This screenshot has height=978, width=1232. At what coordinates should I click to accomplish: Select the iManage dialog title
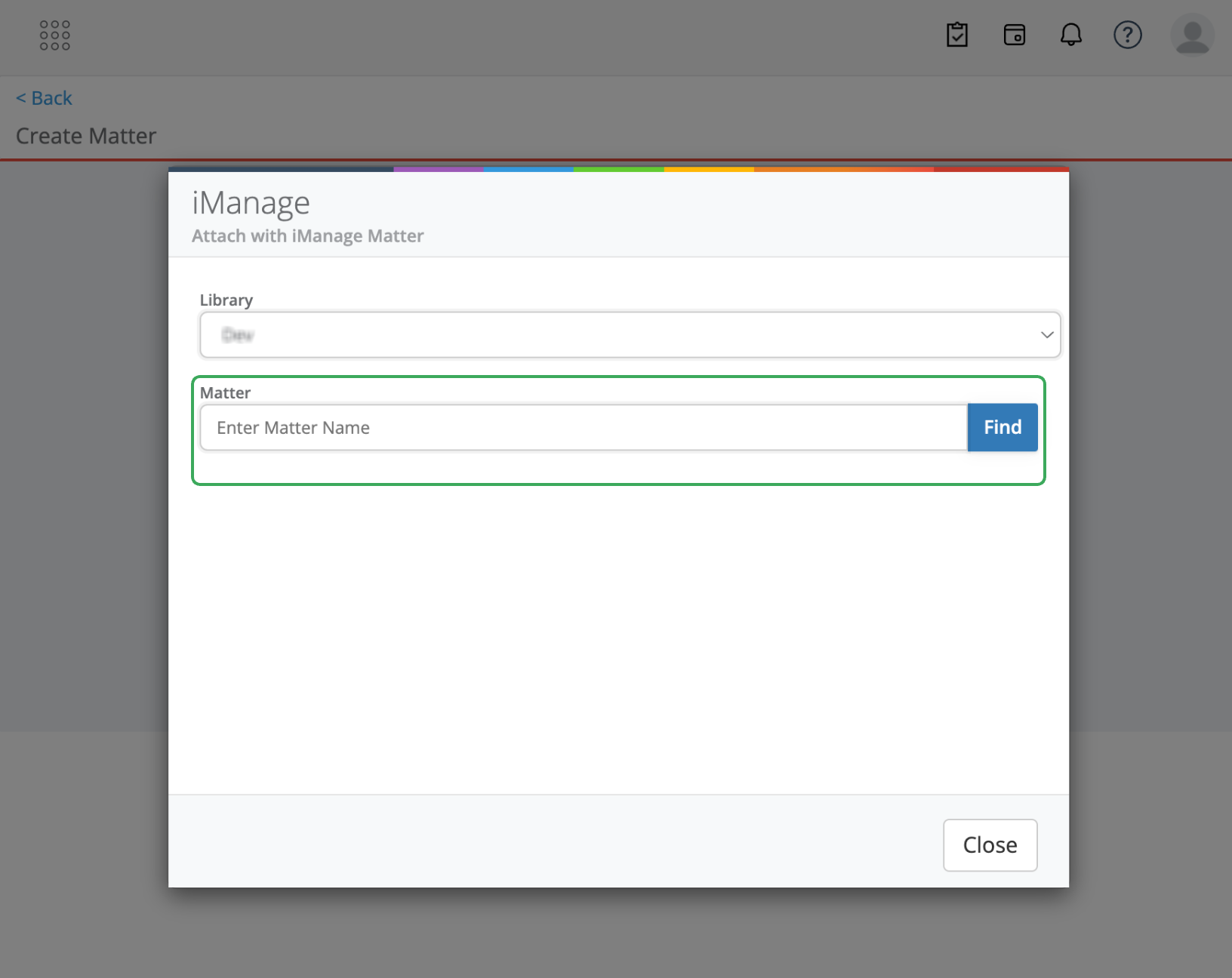(251, 203)
